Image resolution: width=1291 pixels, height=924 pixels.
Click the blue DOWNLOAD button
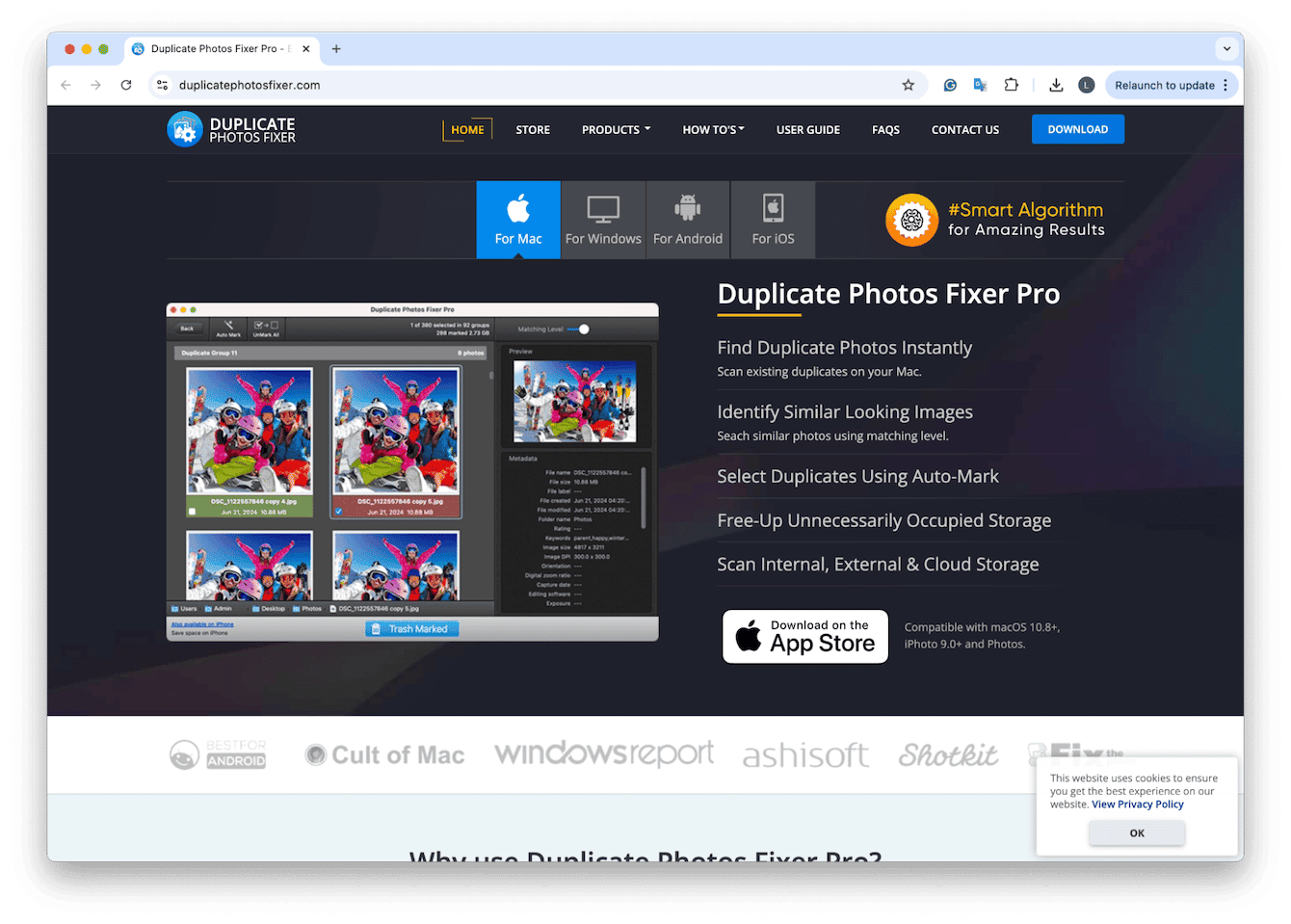(x=1077, y=128)
